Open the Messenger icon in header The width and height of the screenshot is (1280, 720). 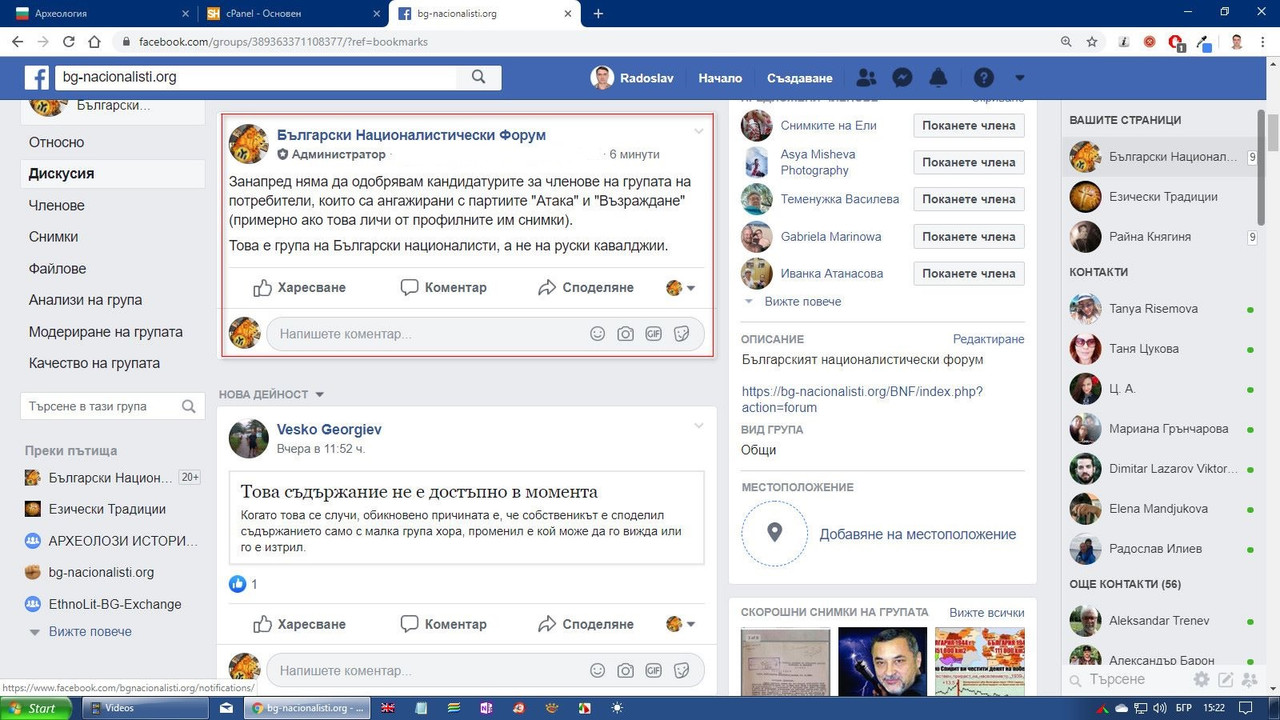tap(901, 78)
